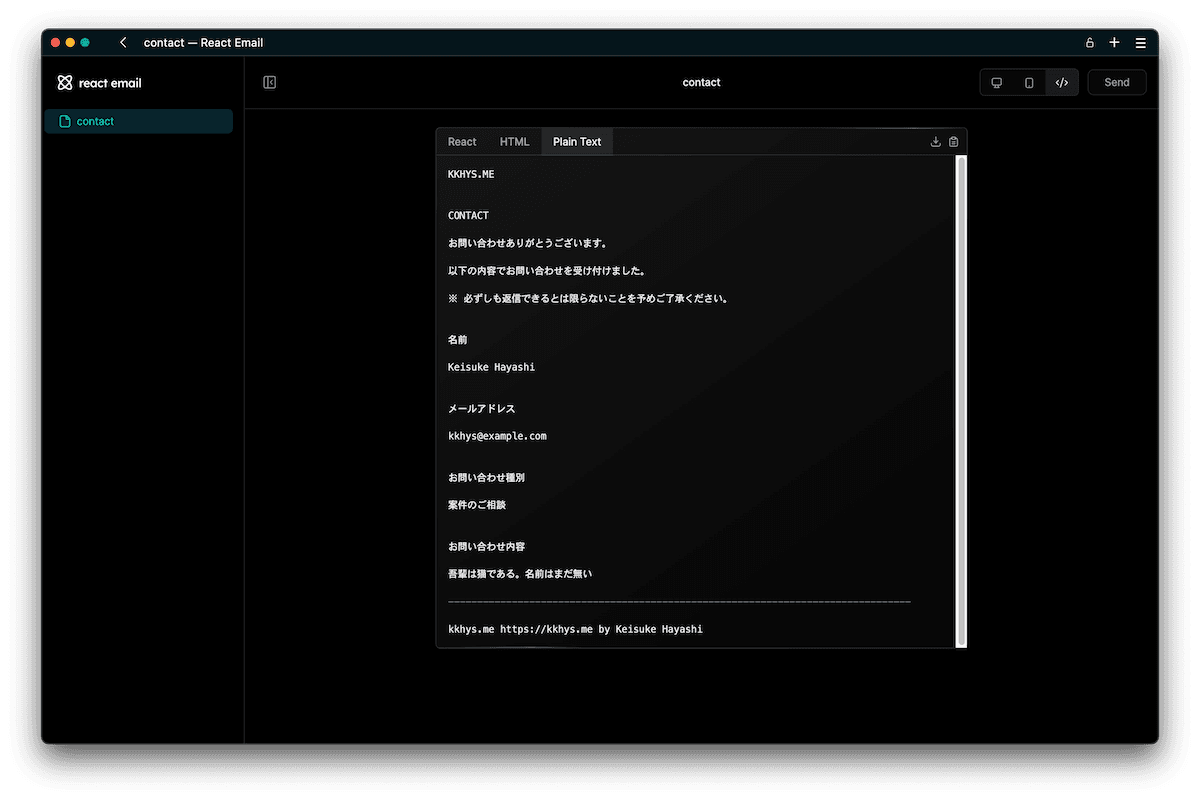Open the hamburger menu

(x=1140, y=42)
